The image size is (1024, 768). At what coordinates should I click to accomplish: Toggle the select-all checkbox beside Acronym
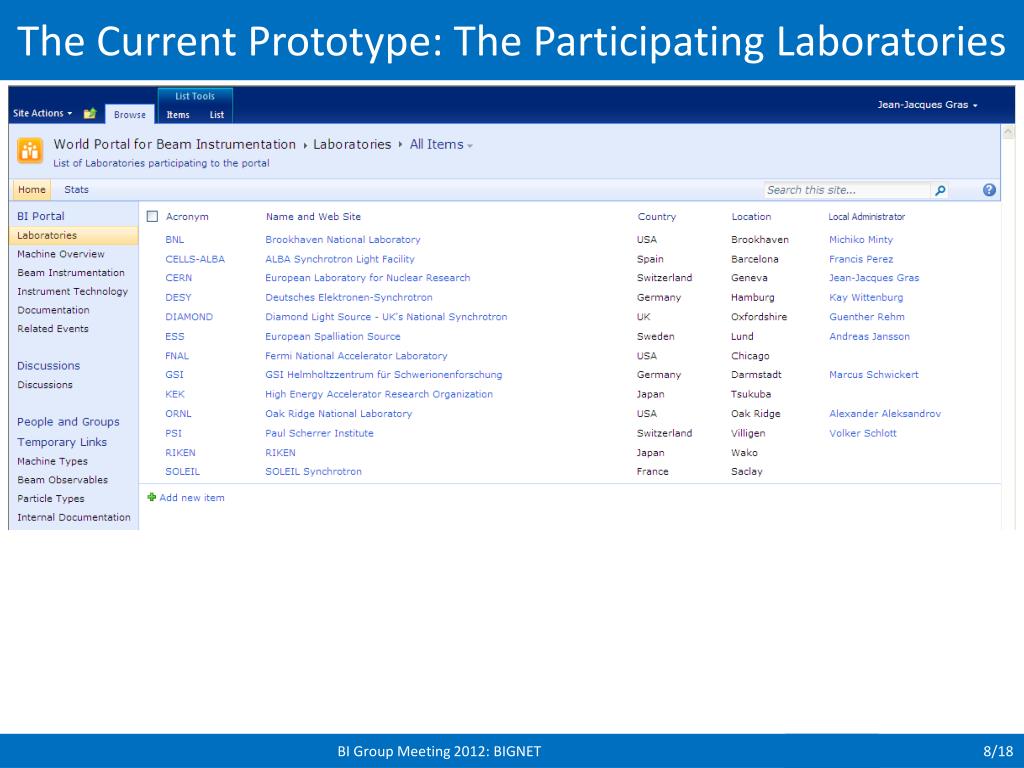coord(152,216)
